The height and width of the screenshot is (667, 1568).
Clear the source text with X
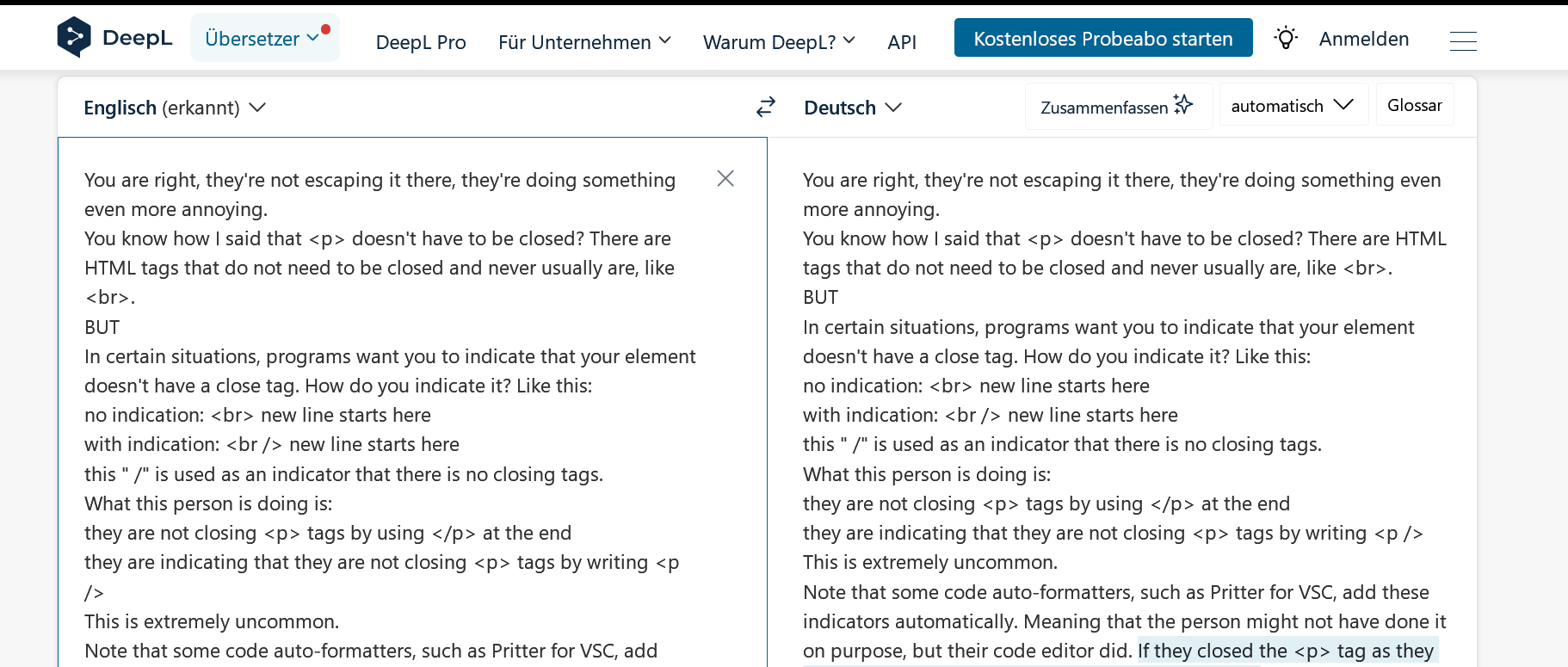[x=725, y=178]
